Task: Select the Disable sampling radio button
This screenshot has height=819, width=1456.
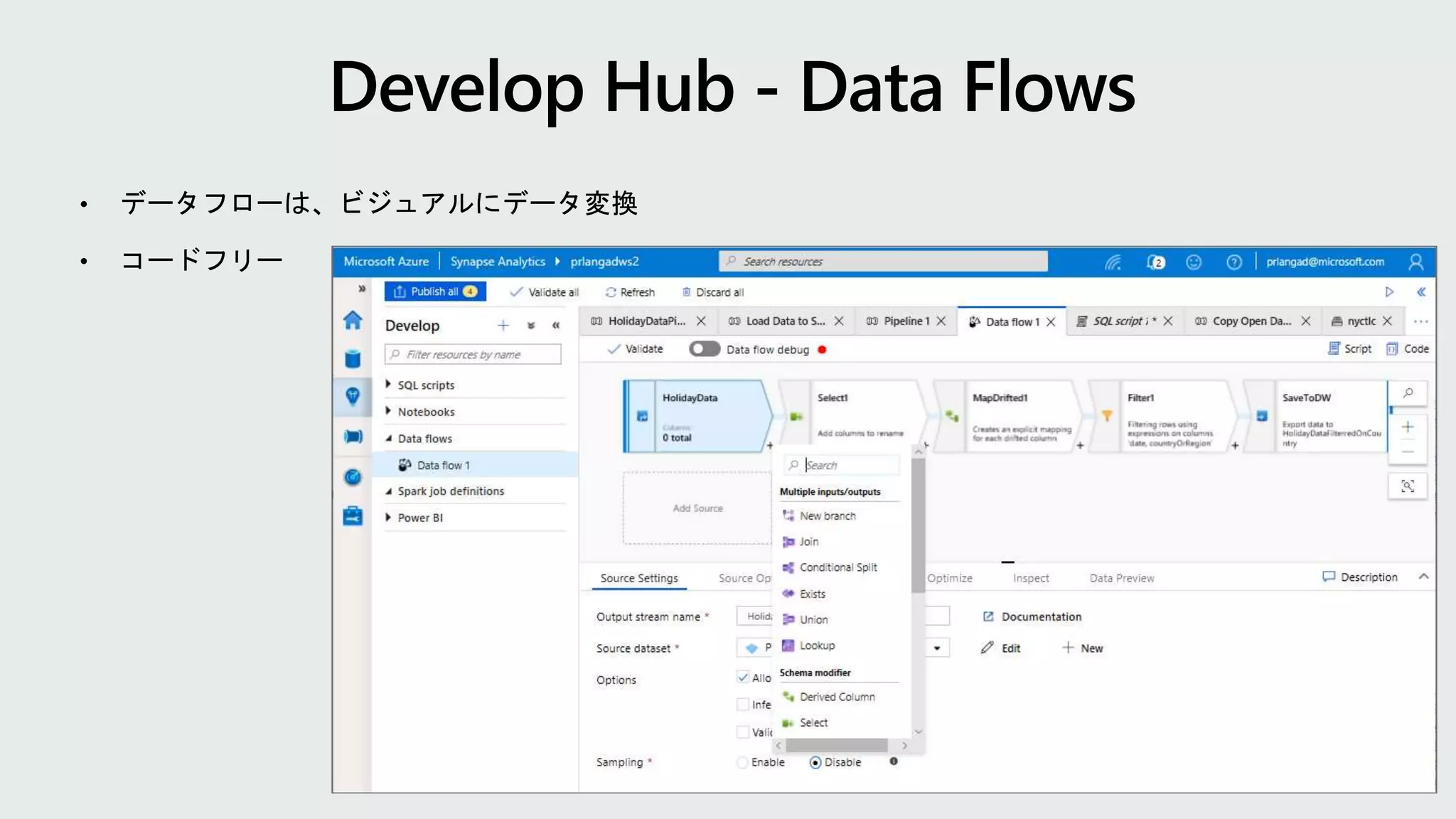Action: click(815, 762)
